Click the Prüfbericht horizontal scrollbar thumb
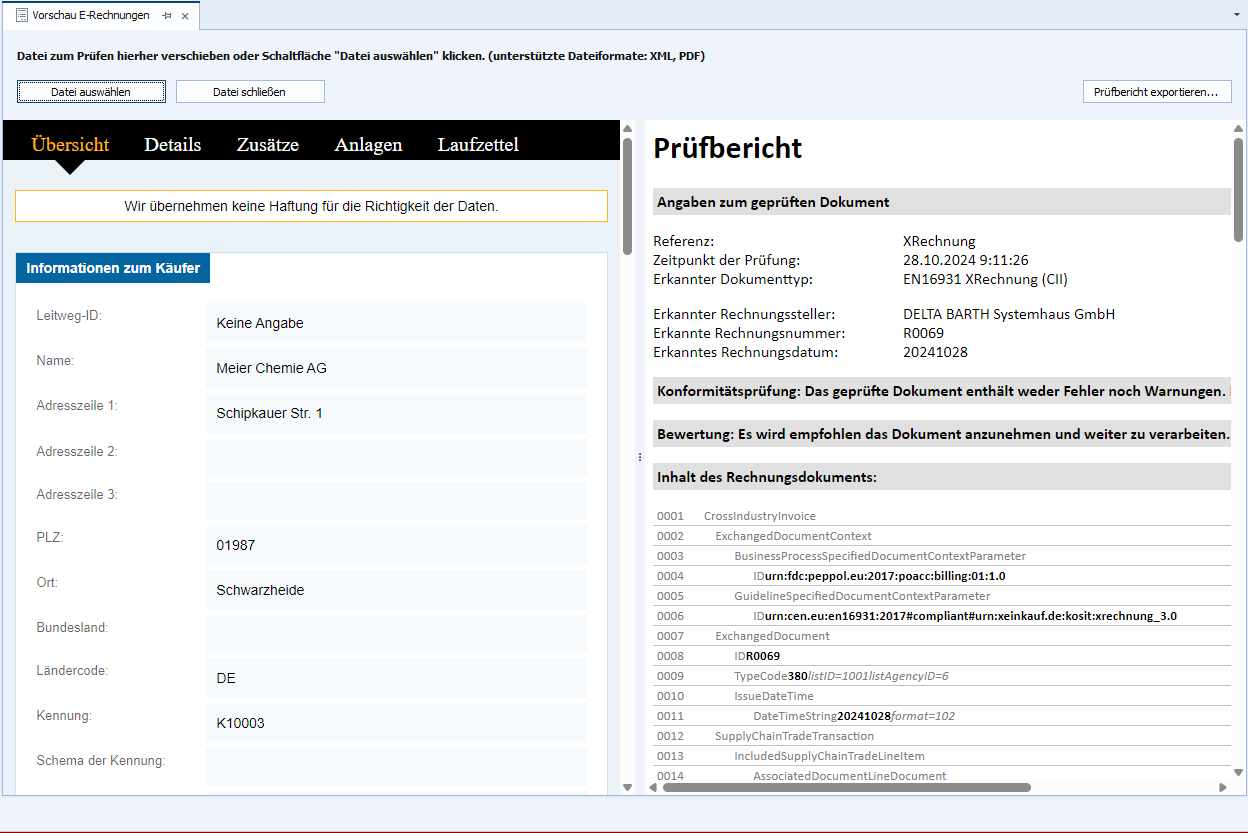 [846, 788]
